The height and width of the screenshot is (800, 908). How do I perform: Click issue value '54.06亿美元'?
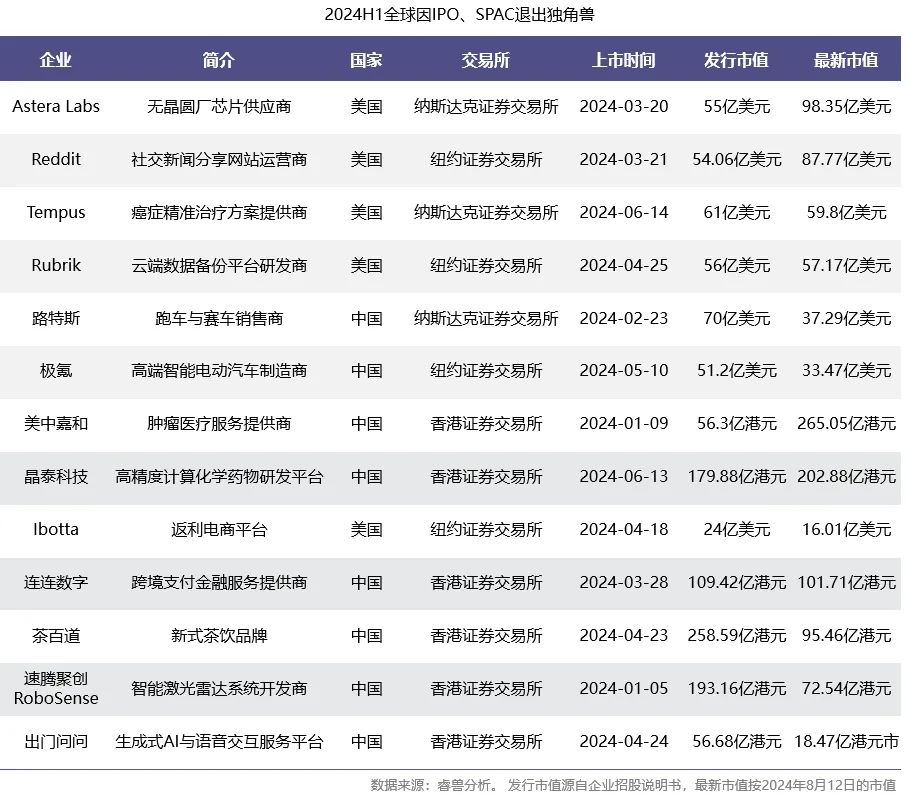[737, 159]
